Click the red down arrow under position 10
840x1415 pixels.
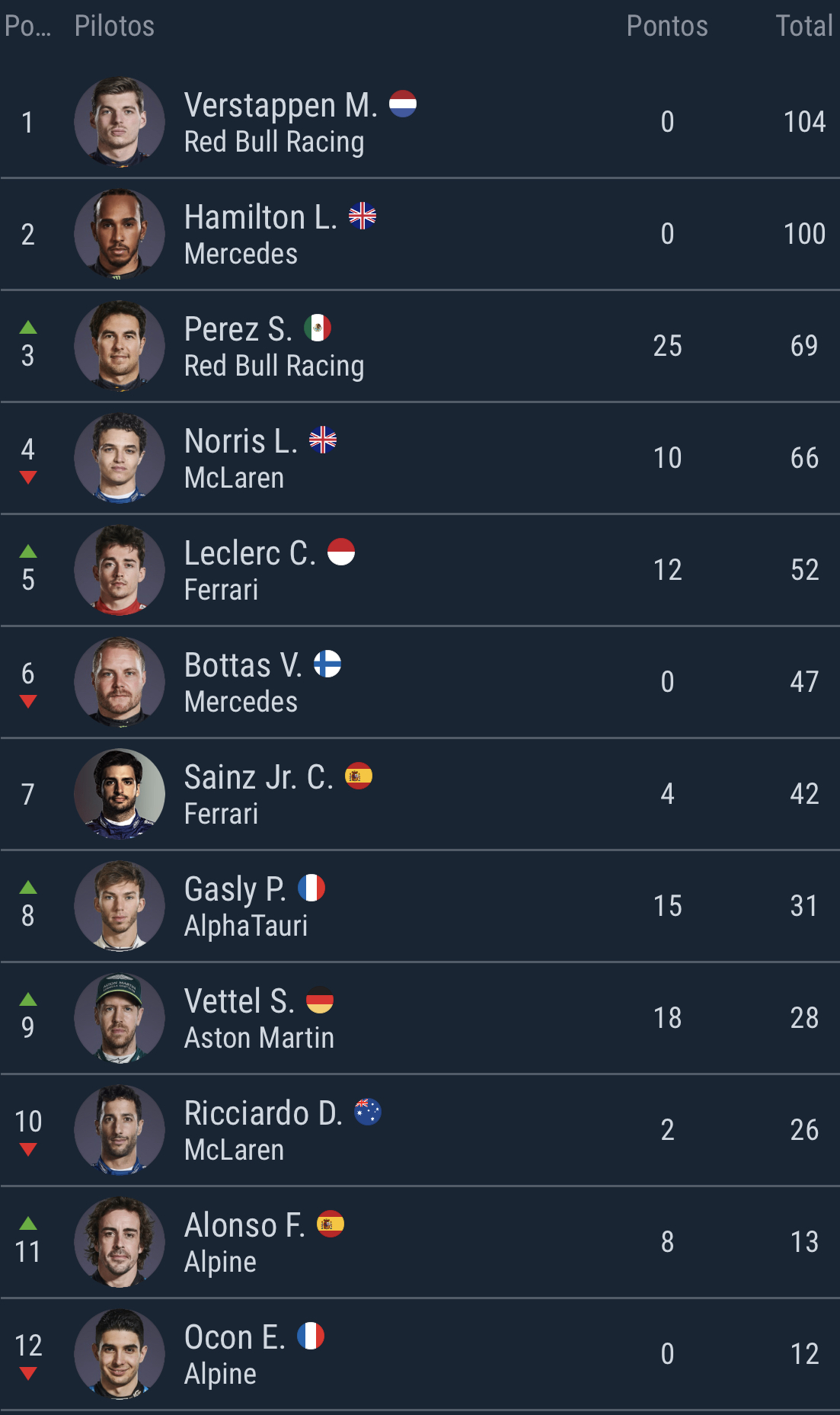[28, 1150]
